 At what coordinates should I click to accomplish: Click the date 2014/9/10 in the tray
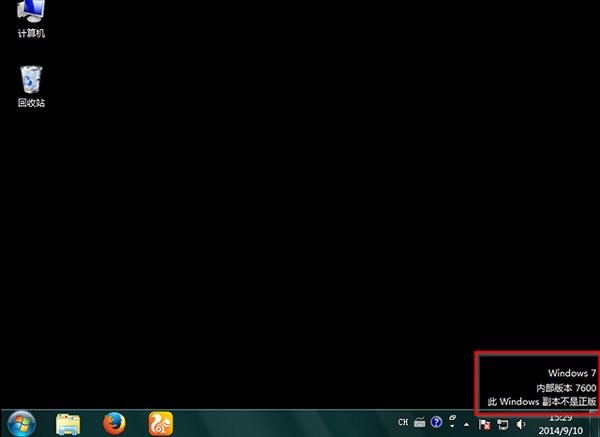pos(561,429)
